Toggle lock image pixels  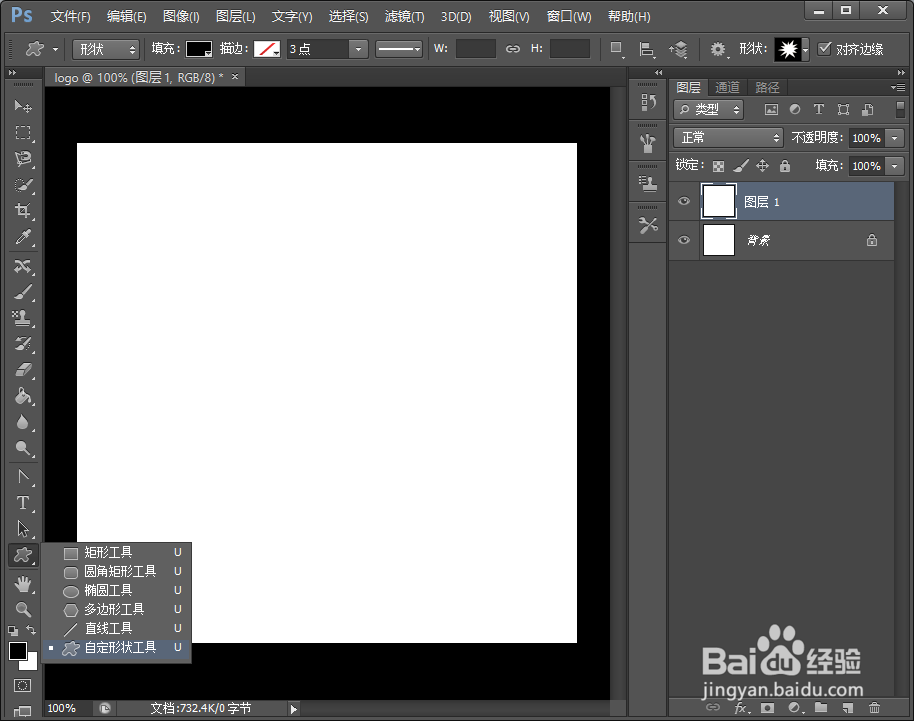pos(740,166)
